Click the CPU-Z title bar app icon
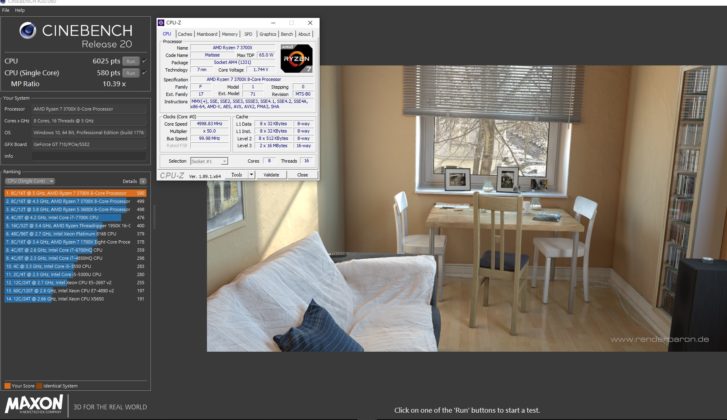 tap(161, 23)
